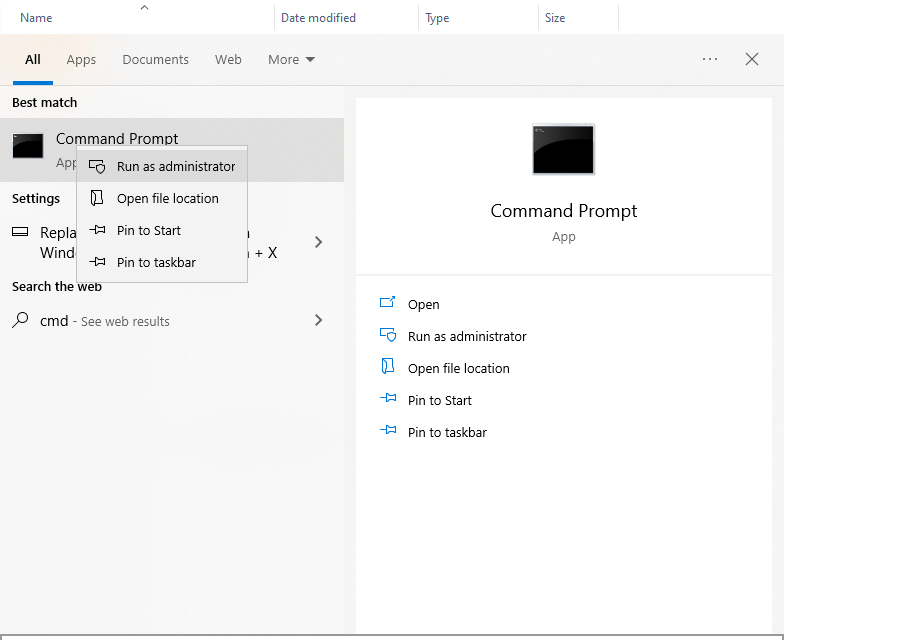This screenshot has width=924, height=640.
Task: Click Pin to taskbar in right pane
Action: point(447,432)
